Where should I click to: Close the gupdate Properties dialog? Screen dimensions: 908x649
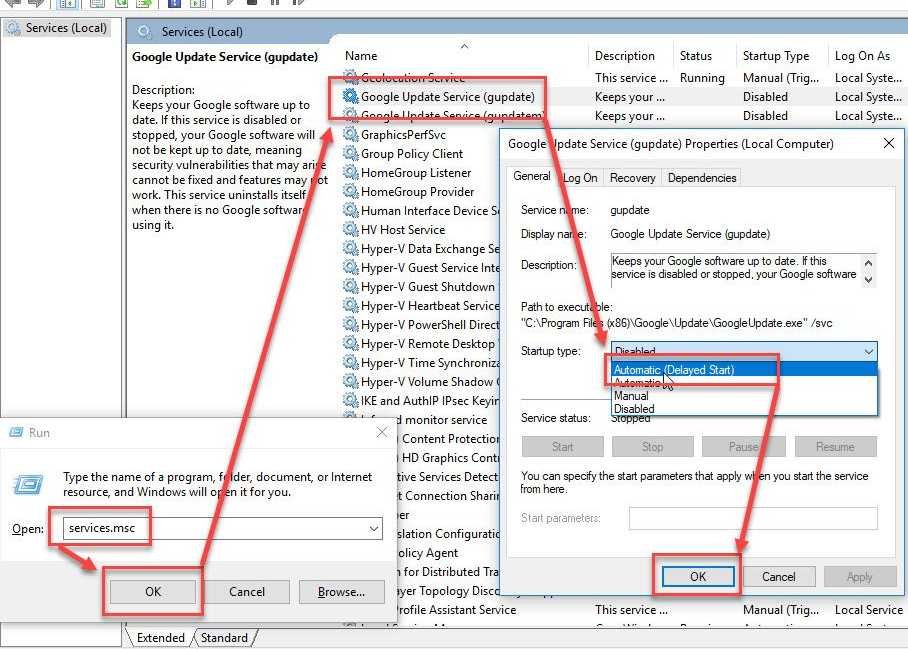[x=889, y=143]
